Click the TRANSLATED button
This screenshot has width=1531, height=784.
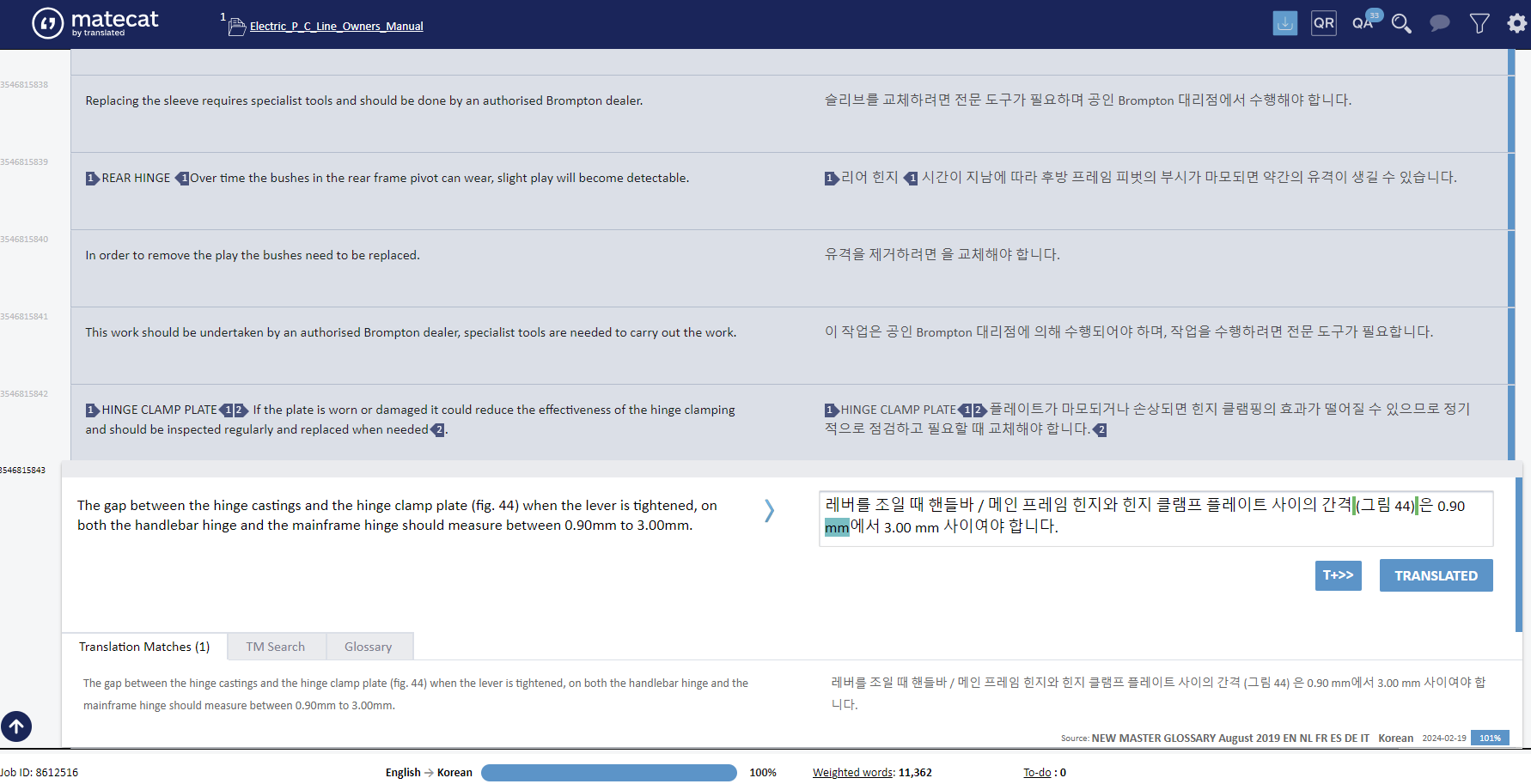(x=1436, y=575)
